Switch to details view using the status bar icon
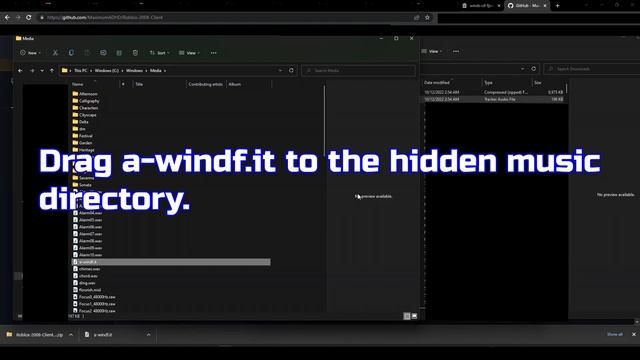 tap(407, 316)
